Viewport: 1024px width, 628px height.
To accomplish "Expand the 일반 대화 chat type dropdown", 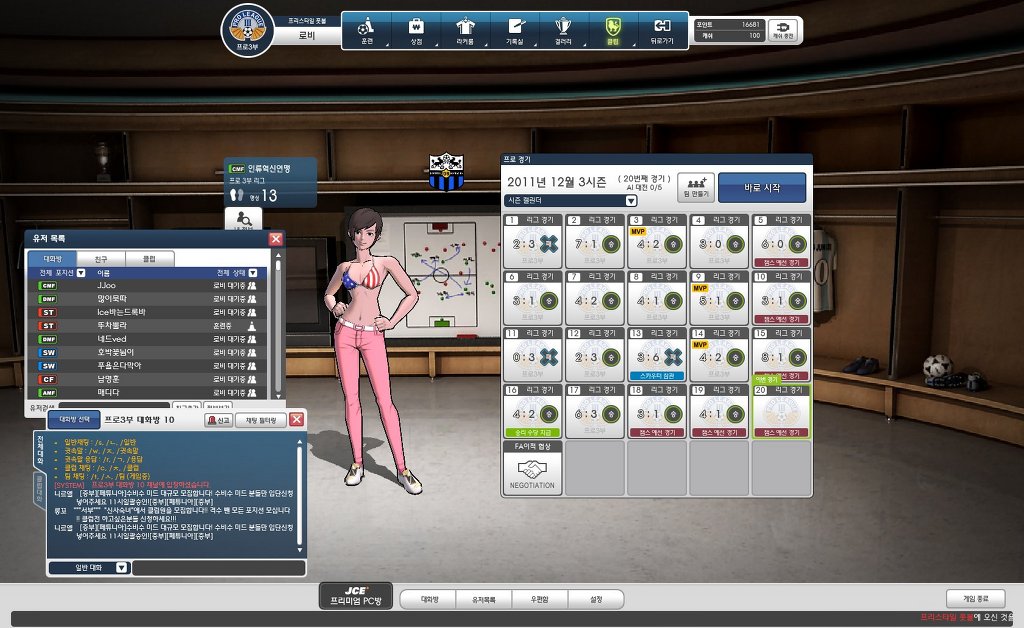I will tap(121, 568).
